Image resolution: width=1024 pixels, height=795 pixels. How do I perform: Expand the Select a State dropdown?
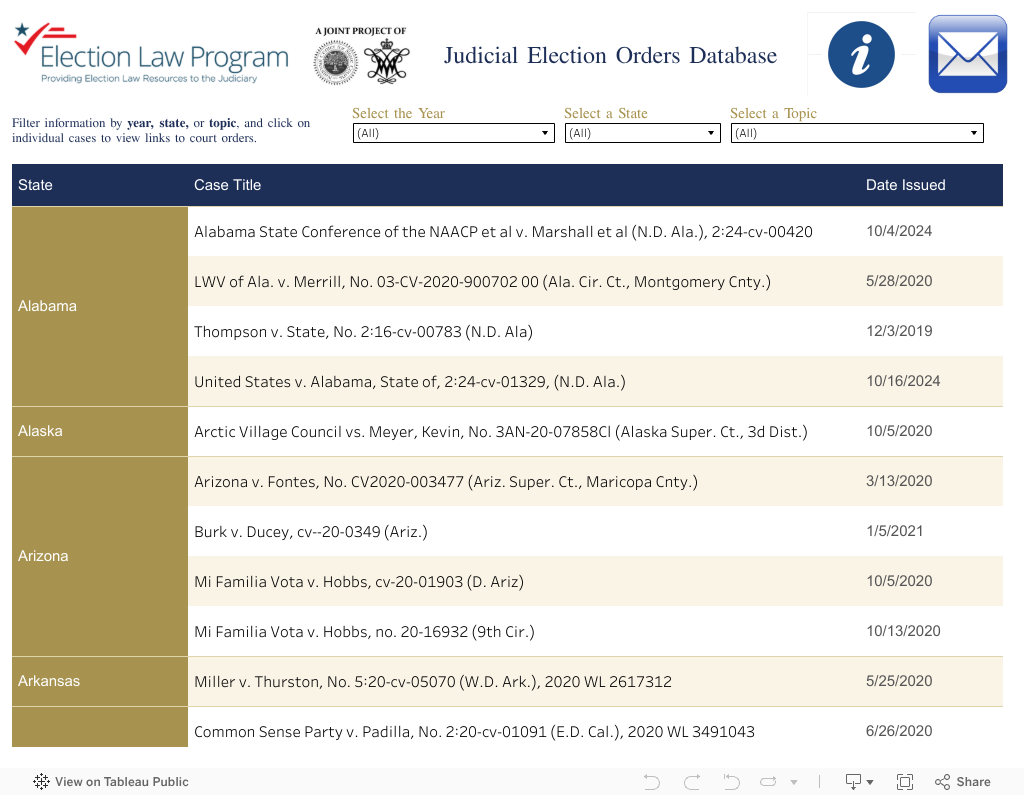coord(642,133)
